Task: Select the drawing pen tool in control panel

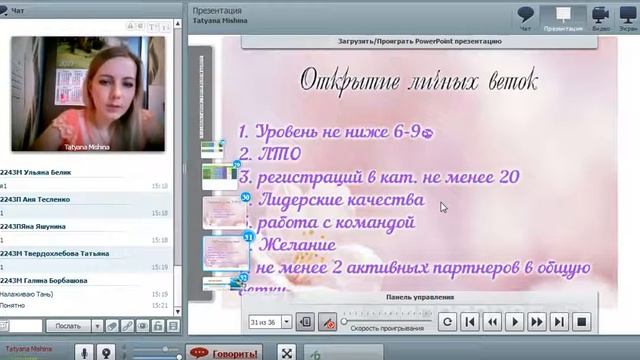Action: click(x=327, y=322)
